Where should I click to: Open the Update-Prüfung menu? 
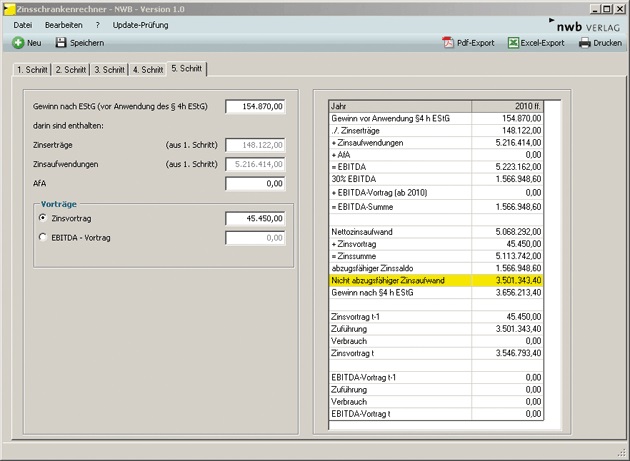point(140,24)
